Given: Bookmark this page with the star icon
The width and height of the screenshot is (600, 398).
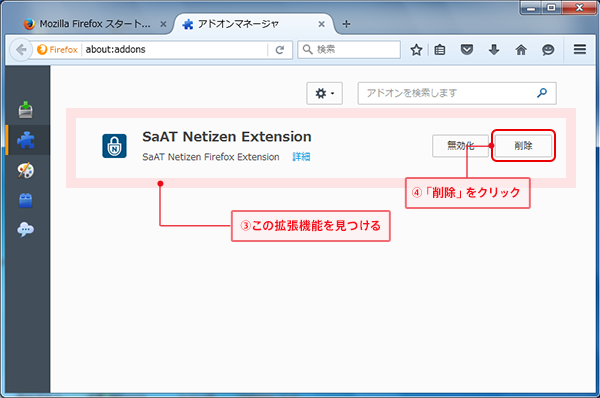Looking at the screenshot, I should pos(416,50).
